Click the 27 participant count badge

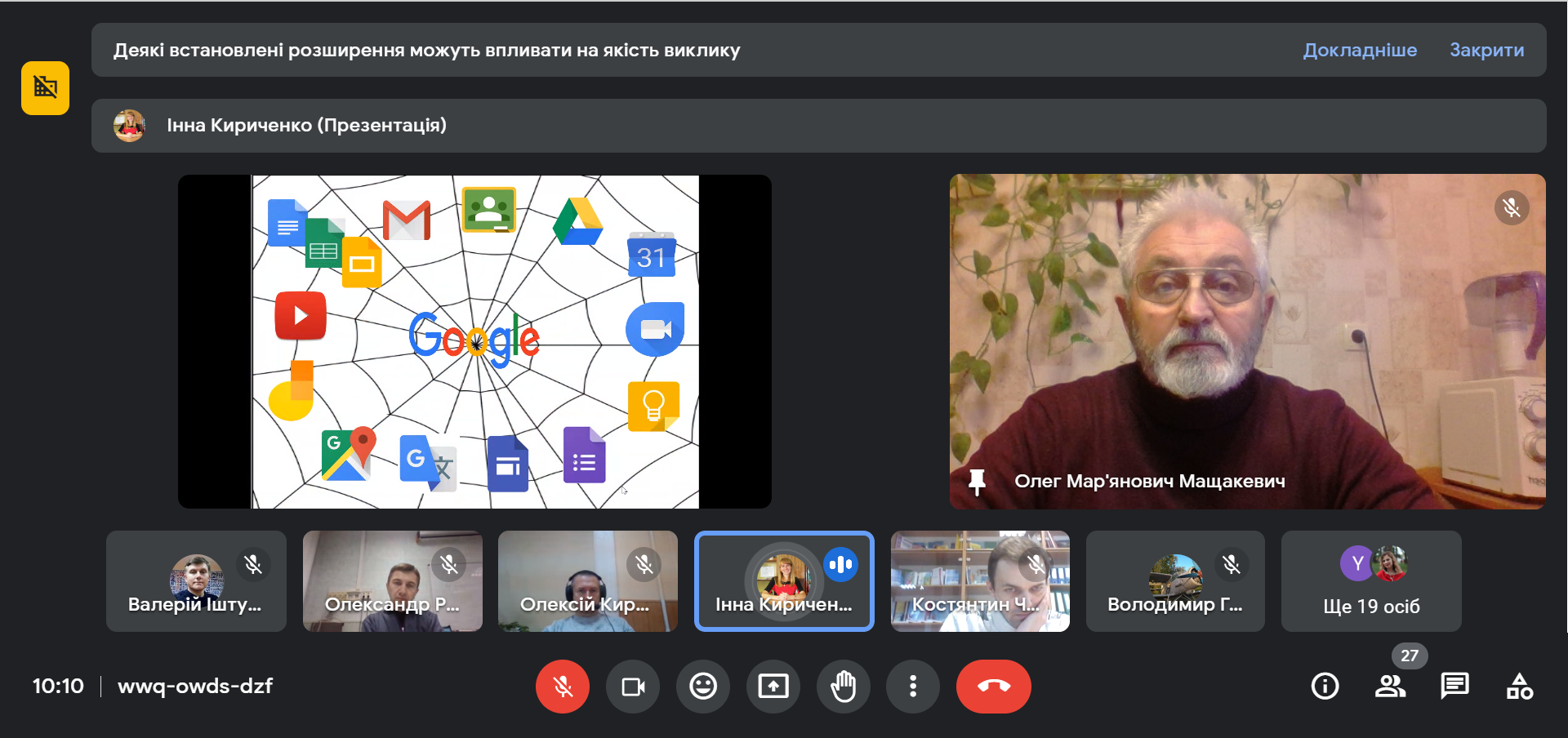1410,656
